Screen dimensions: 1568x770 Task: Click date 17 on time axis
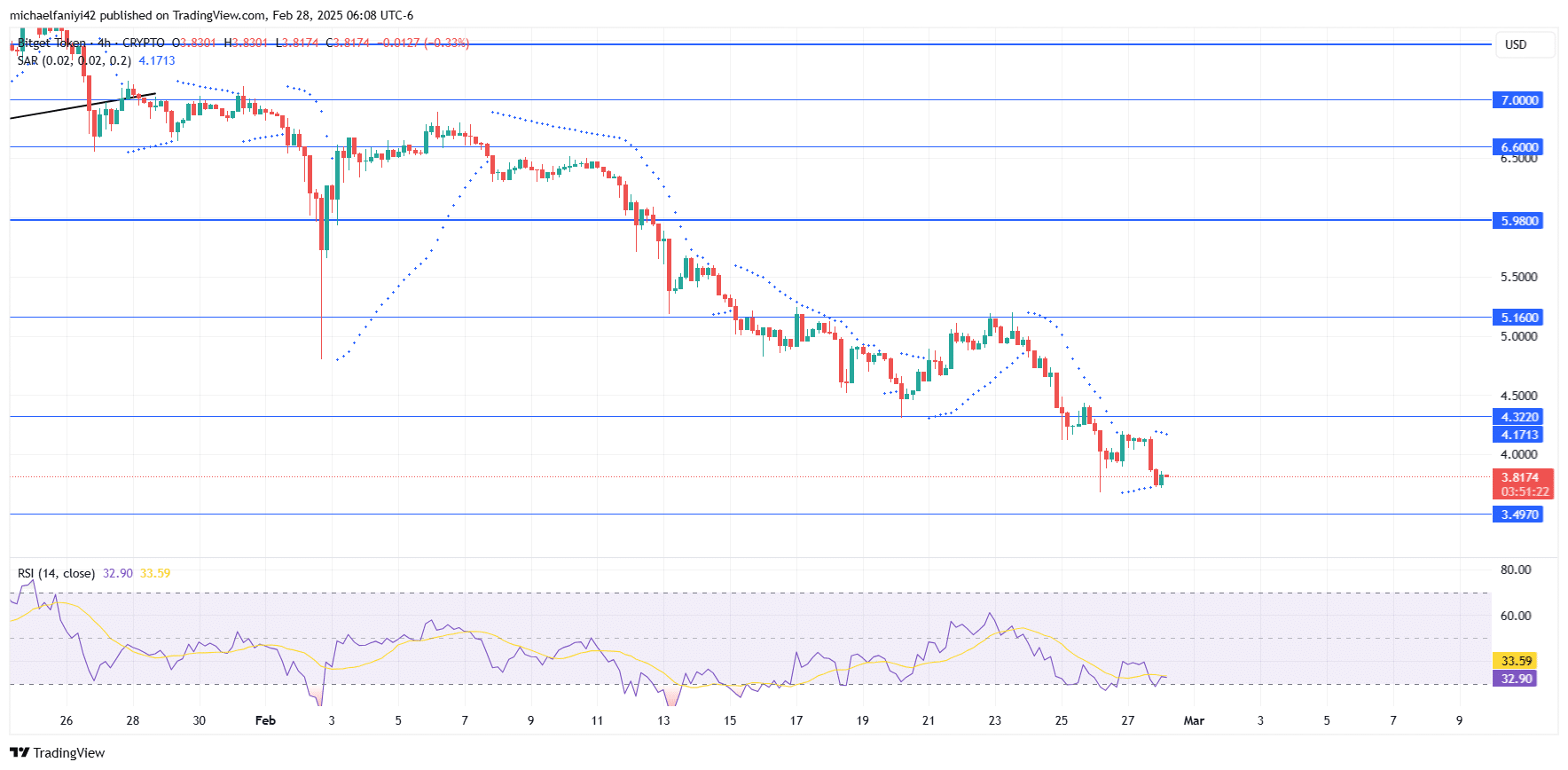click(796, 720)
